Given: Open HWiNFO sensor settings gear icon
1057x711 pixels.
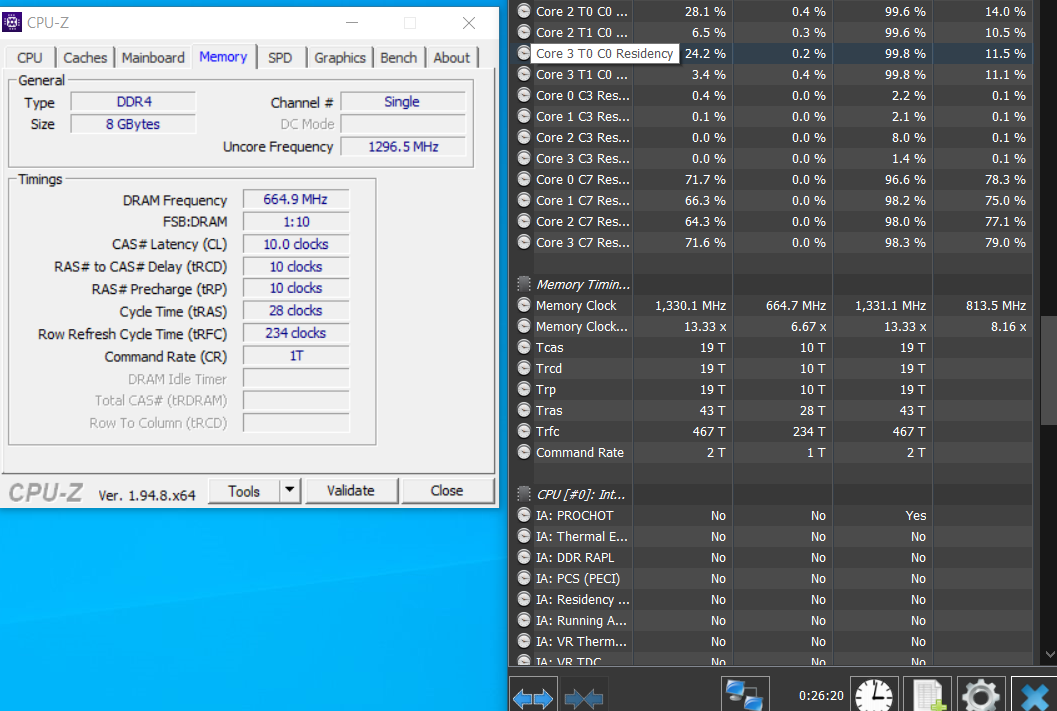Looking at the screenshot, I should pyautogui.click(x=982, y=696).
